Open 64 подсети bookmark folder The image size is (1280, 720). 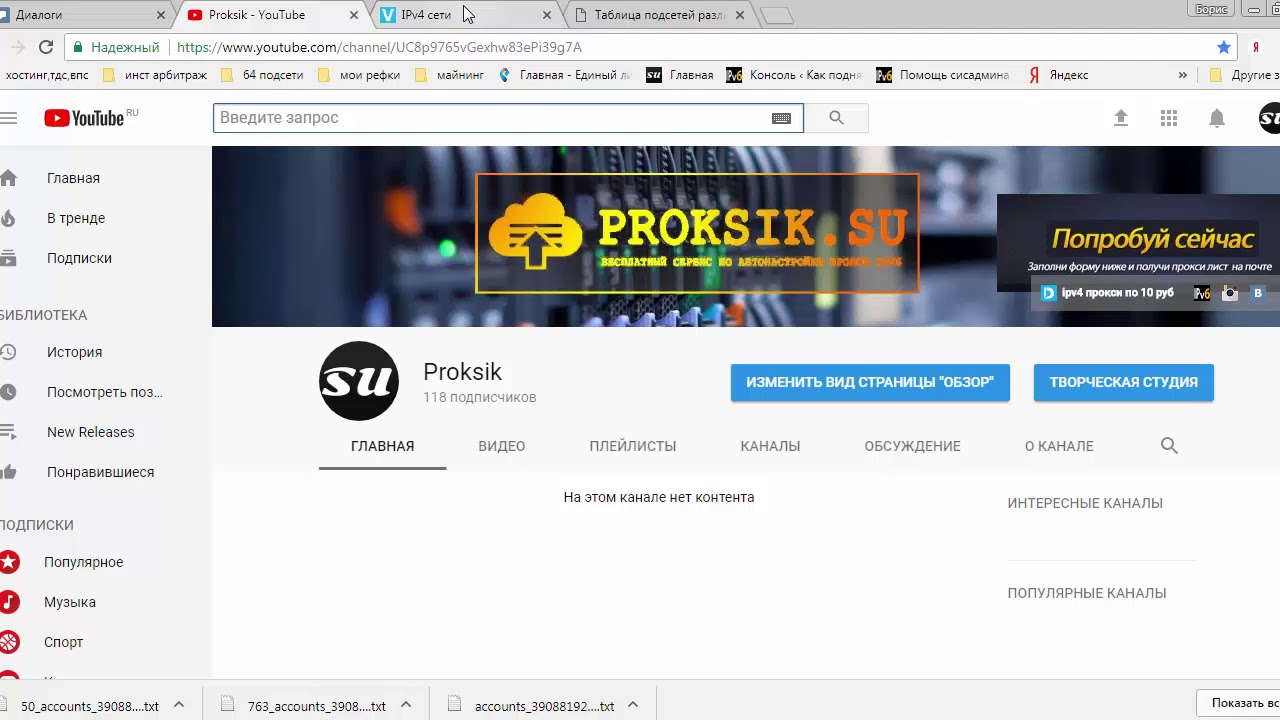pyautogui.click(x=261, y=75)
